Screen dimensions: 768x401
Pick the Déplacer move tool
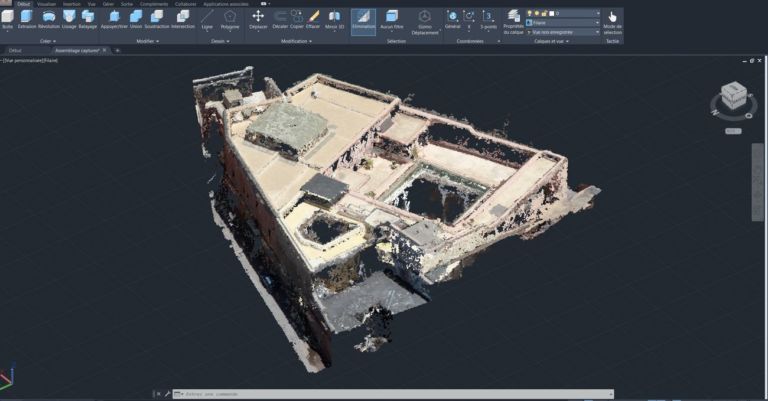(258, 18)
